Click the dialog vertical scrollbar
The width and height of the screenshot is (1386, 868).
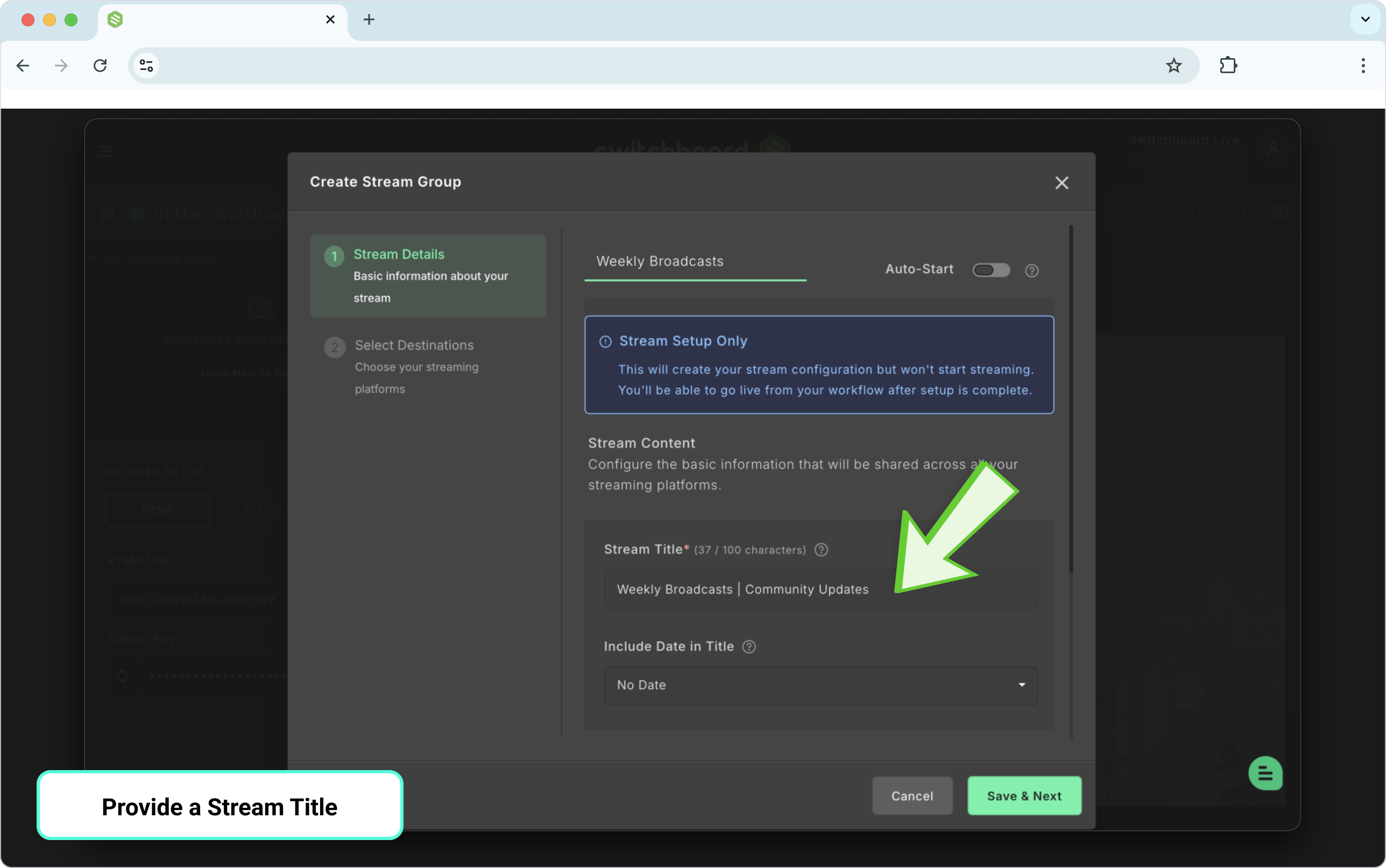(x=1071, y=399)
